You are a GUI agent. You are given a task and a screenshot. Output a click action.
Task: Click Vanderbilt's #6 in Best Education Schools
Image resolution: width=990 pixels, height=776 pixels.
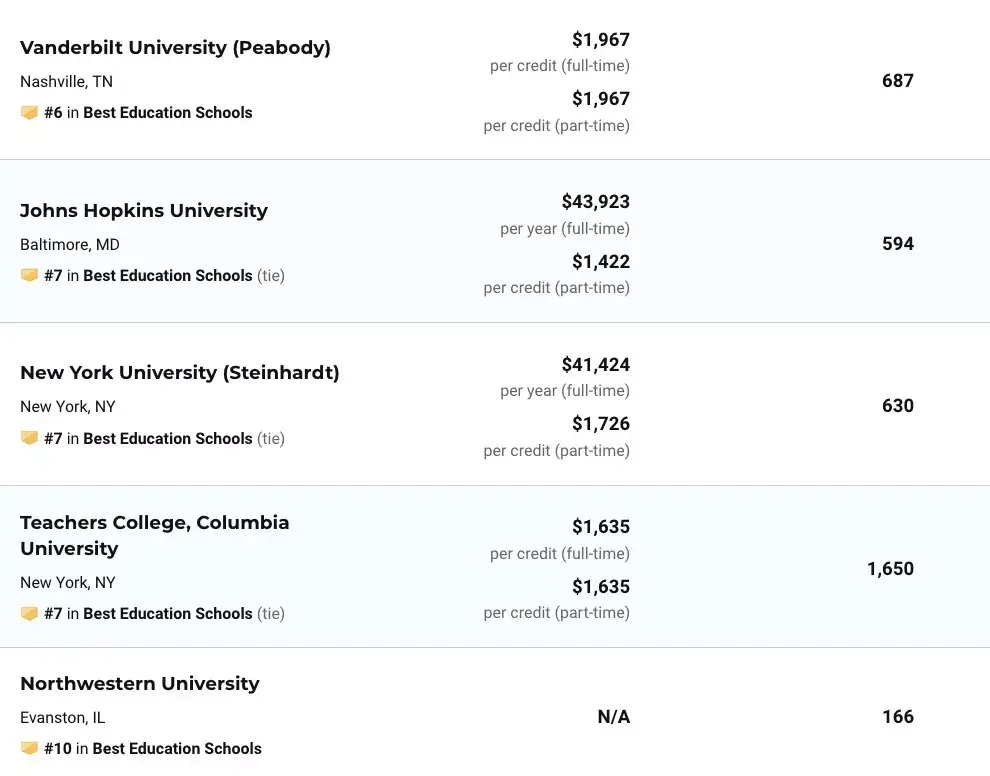tap(148, 113)
